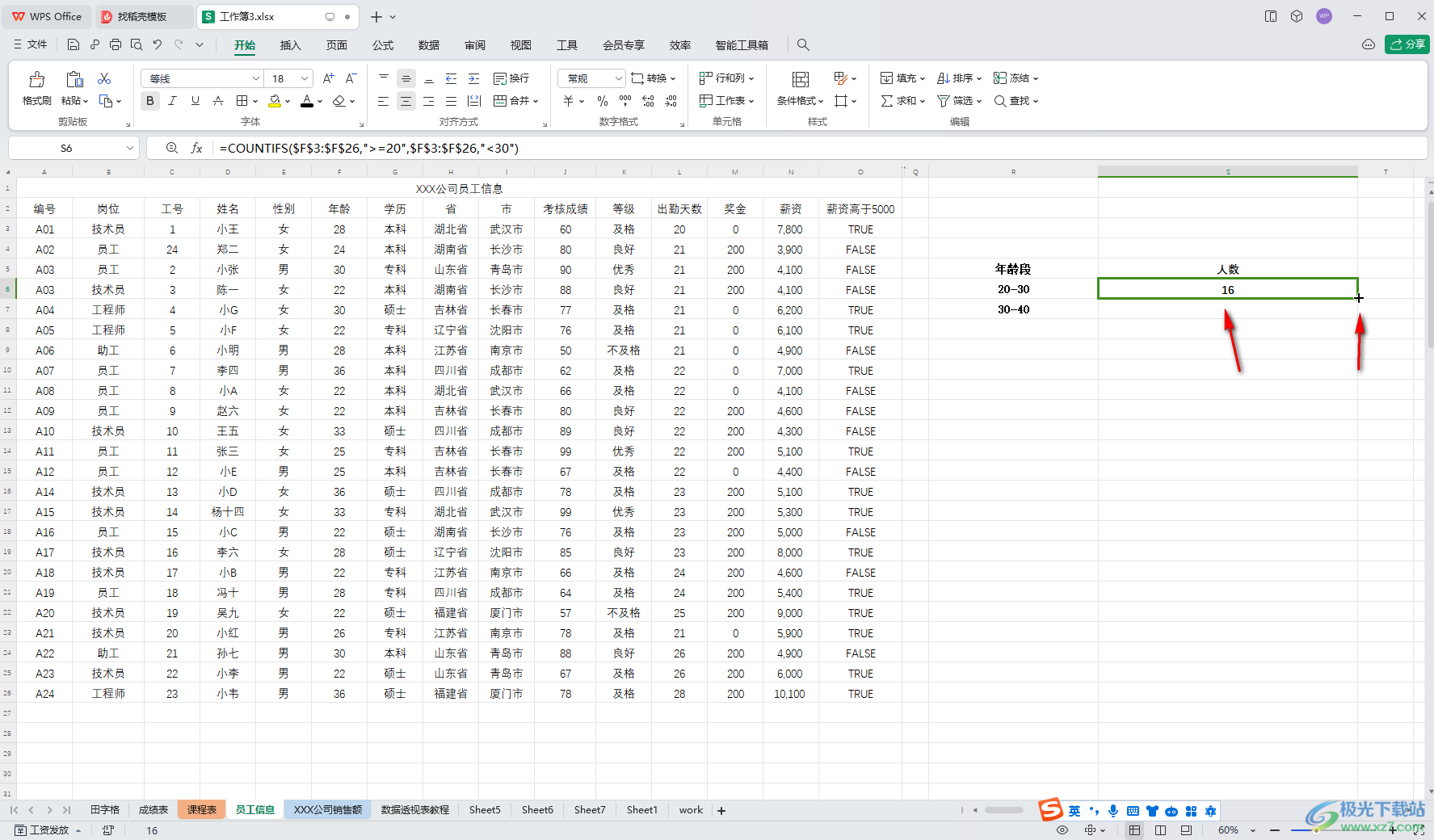Click the Cut scissors icon
This screenshot has width=1434, height=840.
(x=104, y=78)
